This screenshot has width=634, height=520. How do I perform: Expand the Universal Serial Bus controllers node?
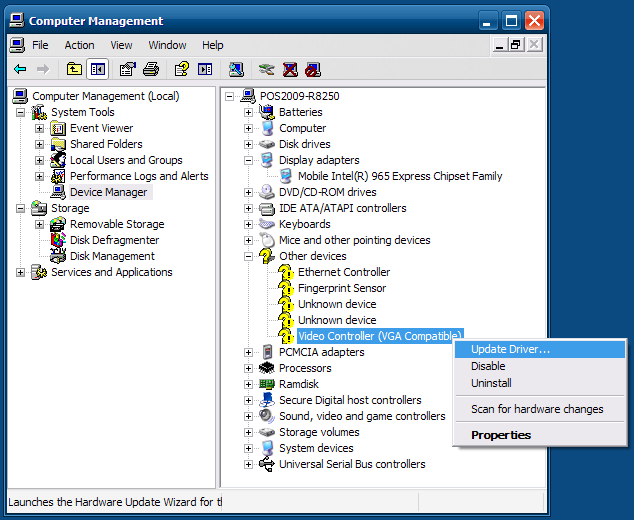click(248, 464)
